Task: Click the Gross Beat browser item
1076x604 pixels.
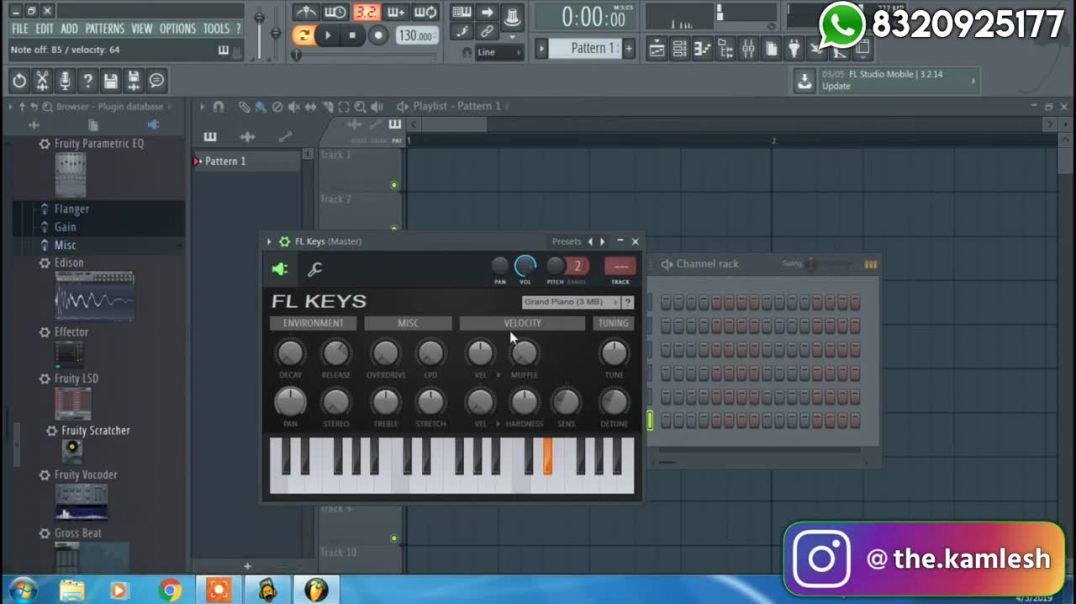Action: pyautogui.click(x=78, y=533)
